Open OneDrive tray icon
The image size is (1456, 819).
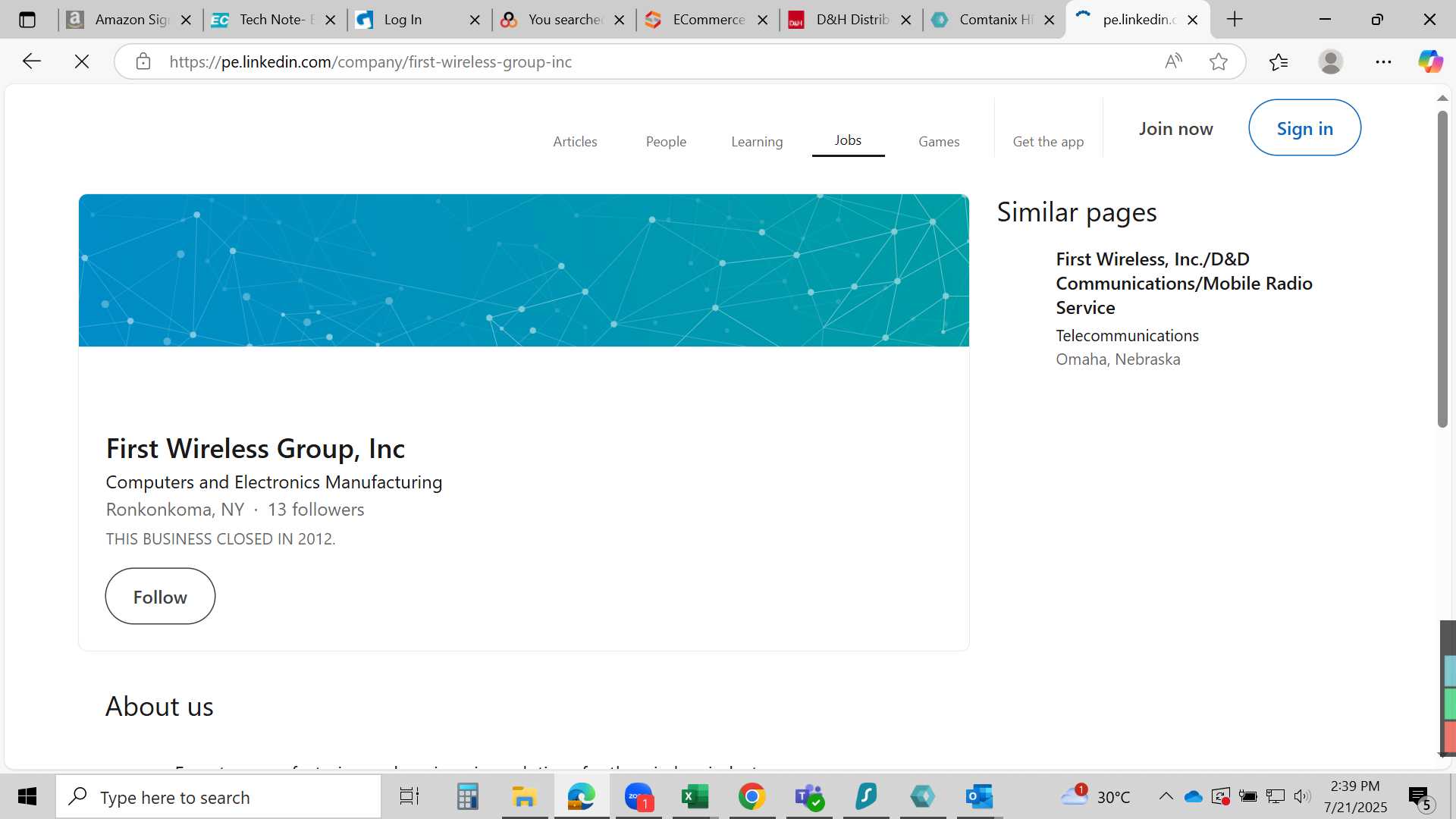tap(1193, 796)
